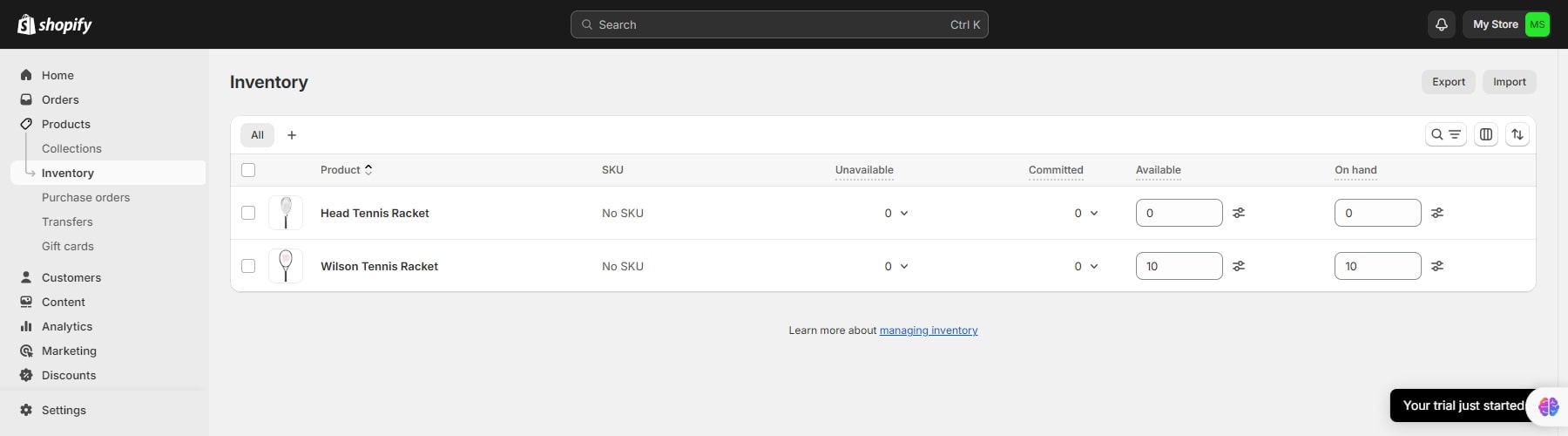Sort by the Product column arrow

point(368,170)
